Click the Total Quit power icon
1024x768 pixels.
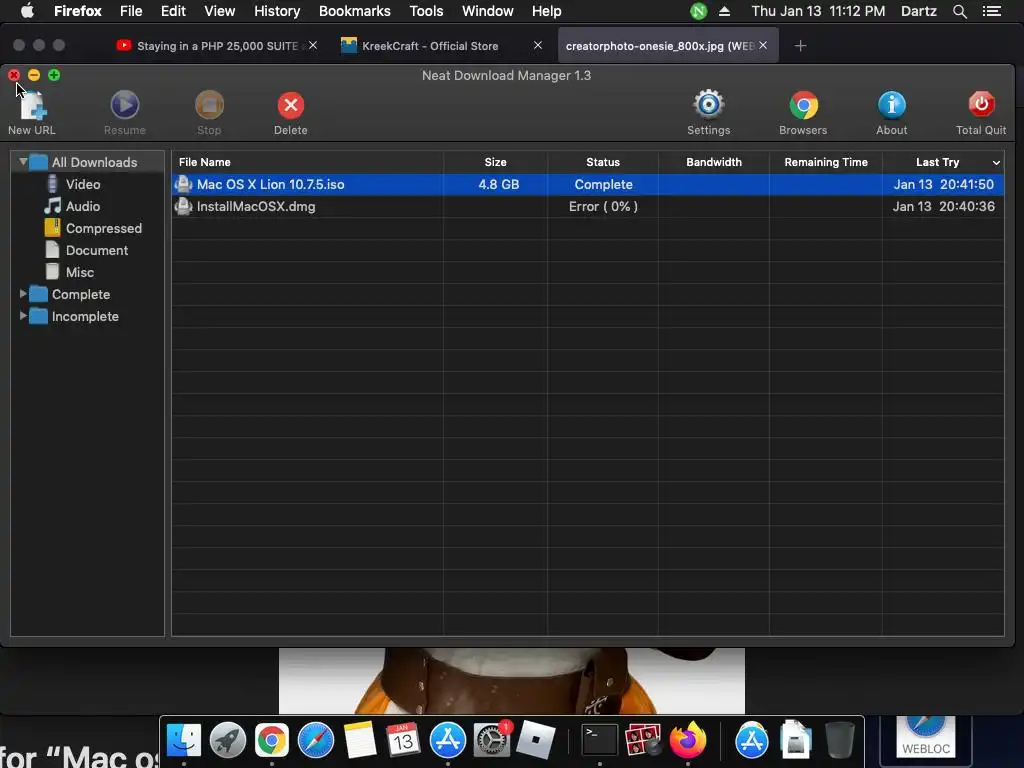[981, 104]
